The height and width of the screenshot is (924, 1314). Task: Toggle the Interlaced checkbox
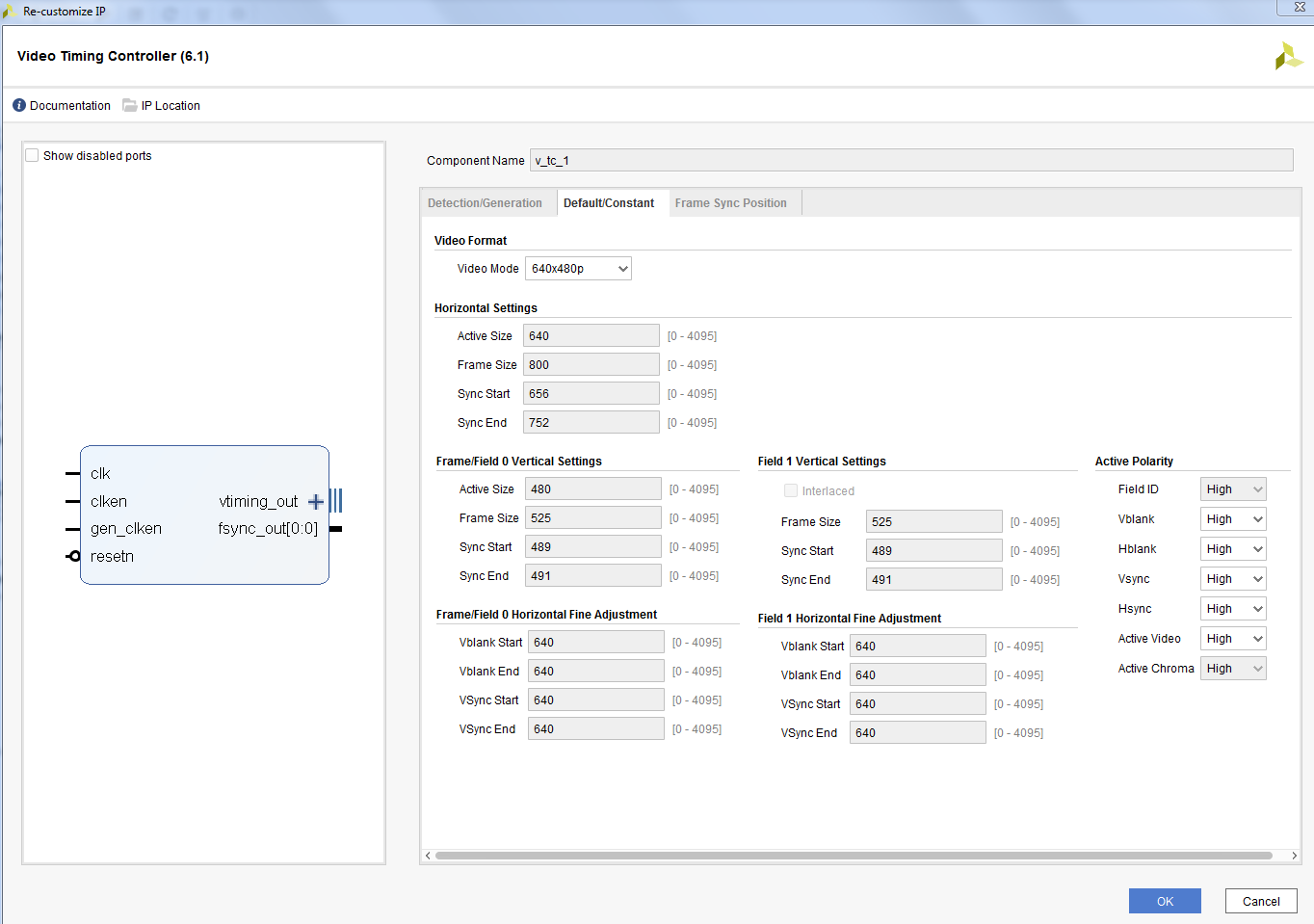pos(791,490)
